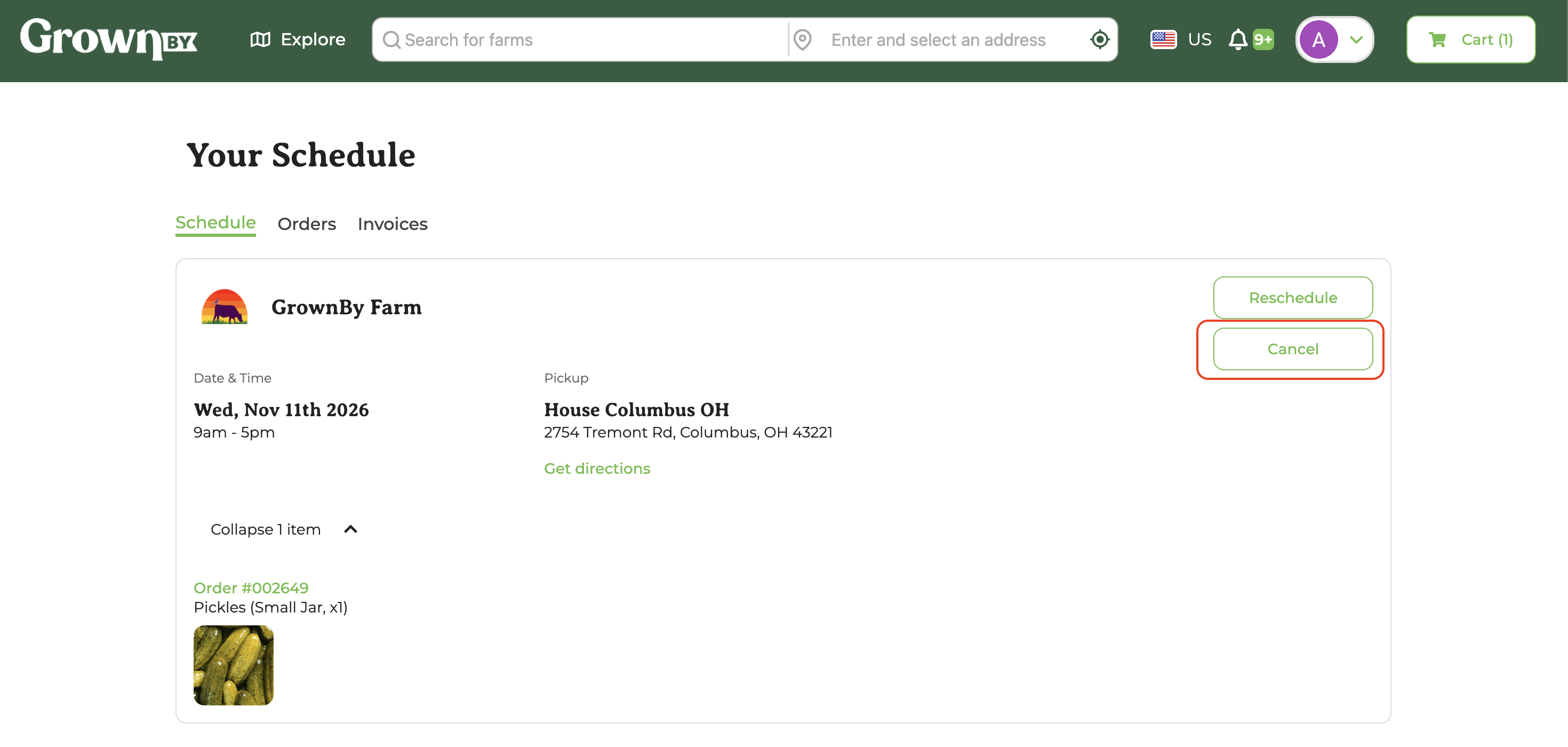Open notifications bell
Image resolution: width=1568 pixels, height=747 pixels.
tap(1237, 39)
